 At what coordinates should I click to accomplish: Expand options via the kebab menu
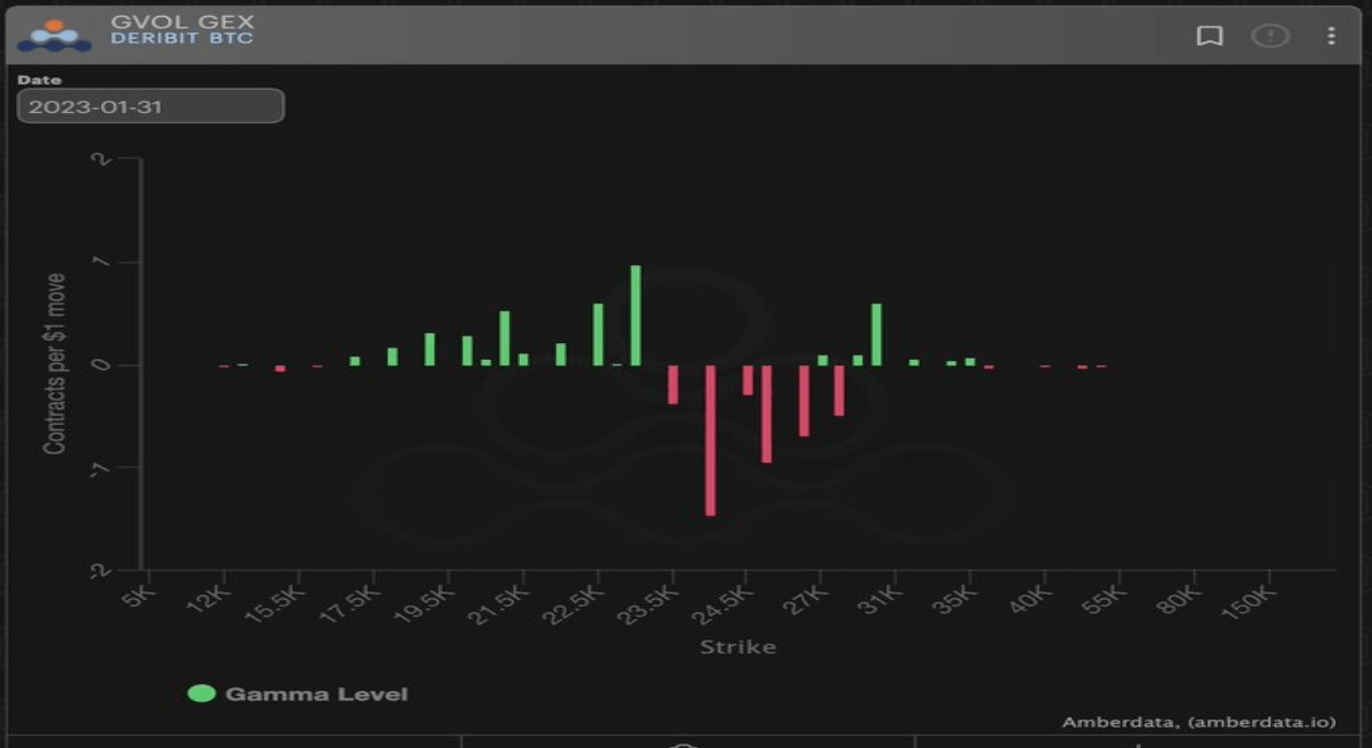pos(1330,35)
